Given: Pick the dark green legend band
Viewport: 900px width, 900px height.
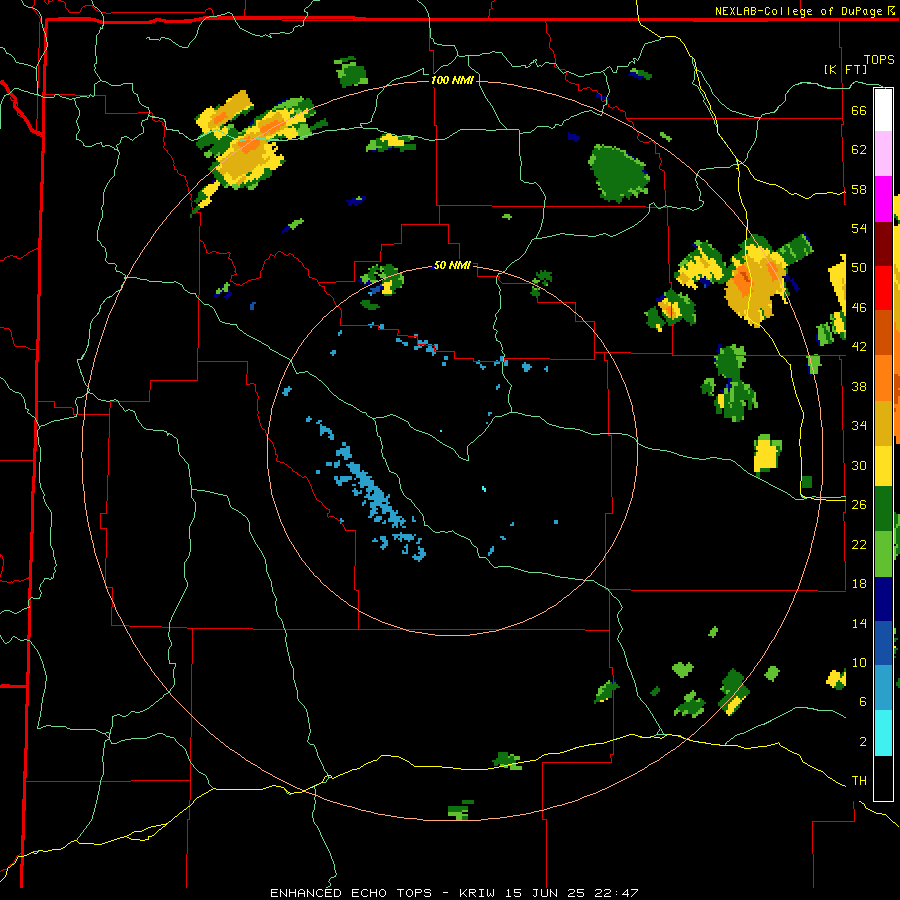Looking at the screenshot, I should coord(883,509).
